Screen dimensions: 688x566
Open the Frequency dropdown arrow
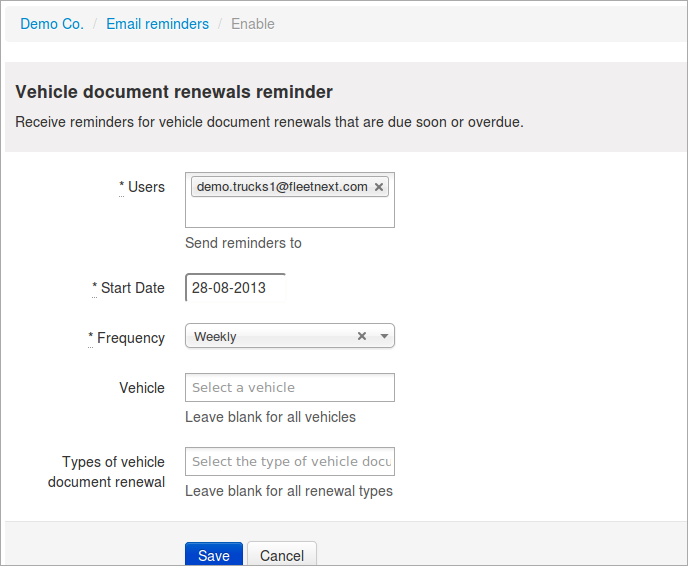(384, 336)
